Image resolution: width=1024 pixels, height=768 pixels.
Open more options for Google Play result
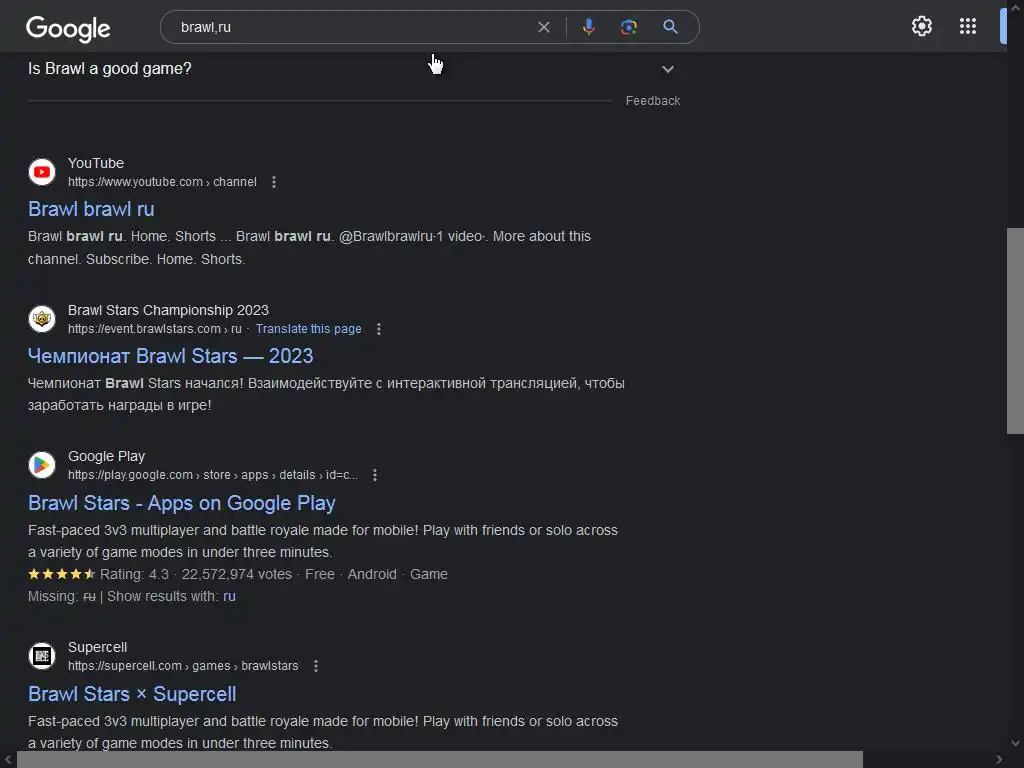point(375,475)
